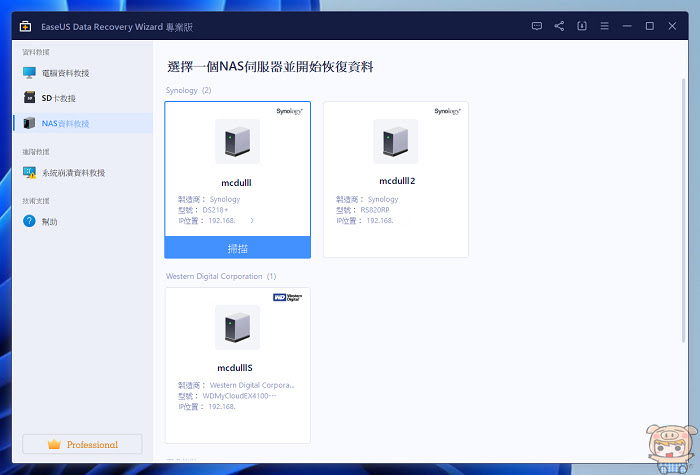
Task: Click the IP address on mcdulll2 card
Action: pos(380,221)
